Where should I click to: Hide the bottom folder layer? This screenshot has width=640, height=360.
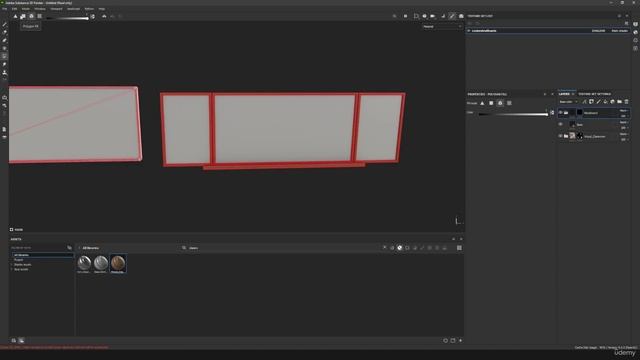click(x=560, y=136)
